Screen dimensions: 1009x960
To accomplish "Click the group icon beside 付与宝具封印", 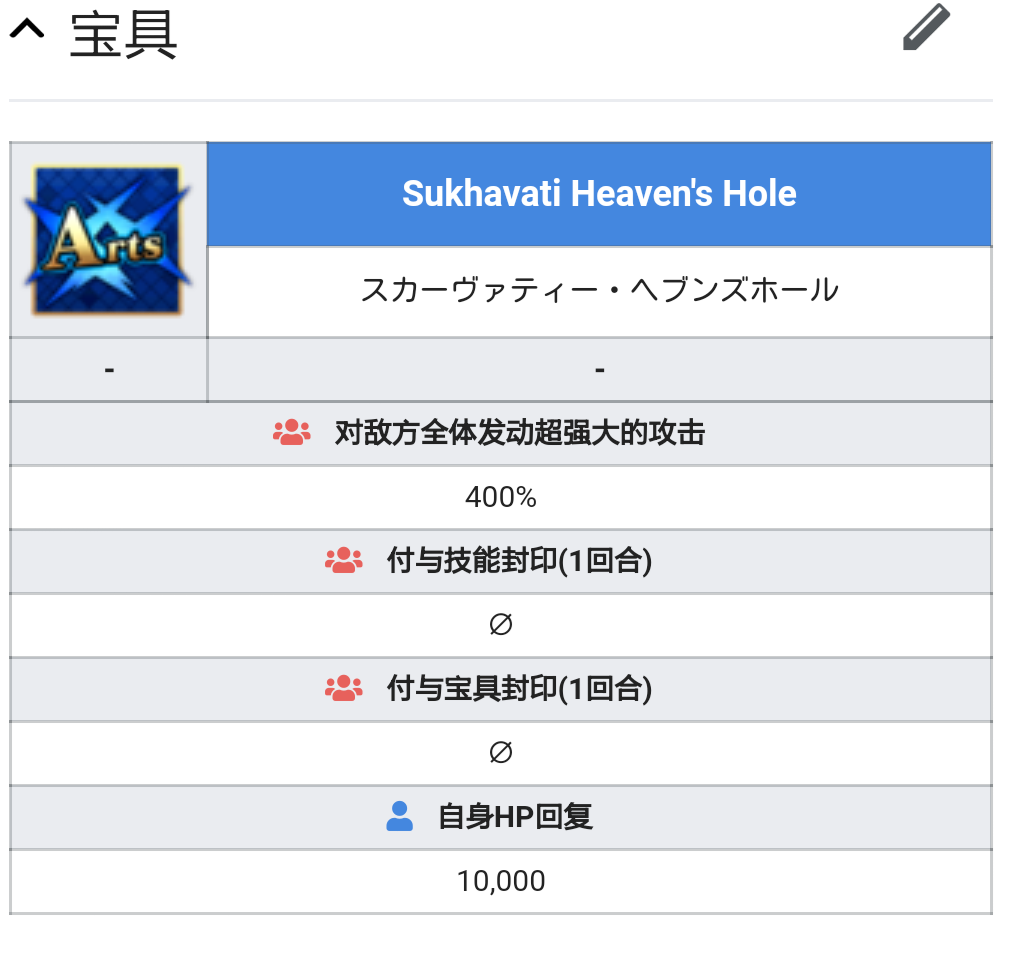I will pyautogui.click(x=344, y=689).
